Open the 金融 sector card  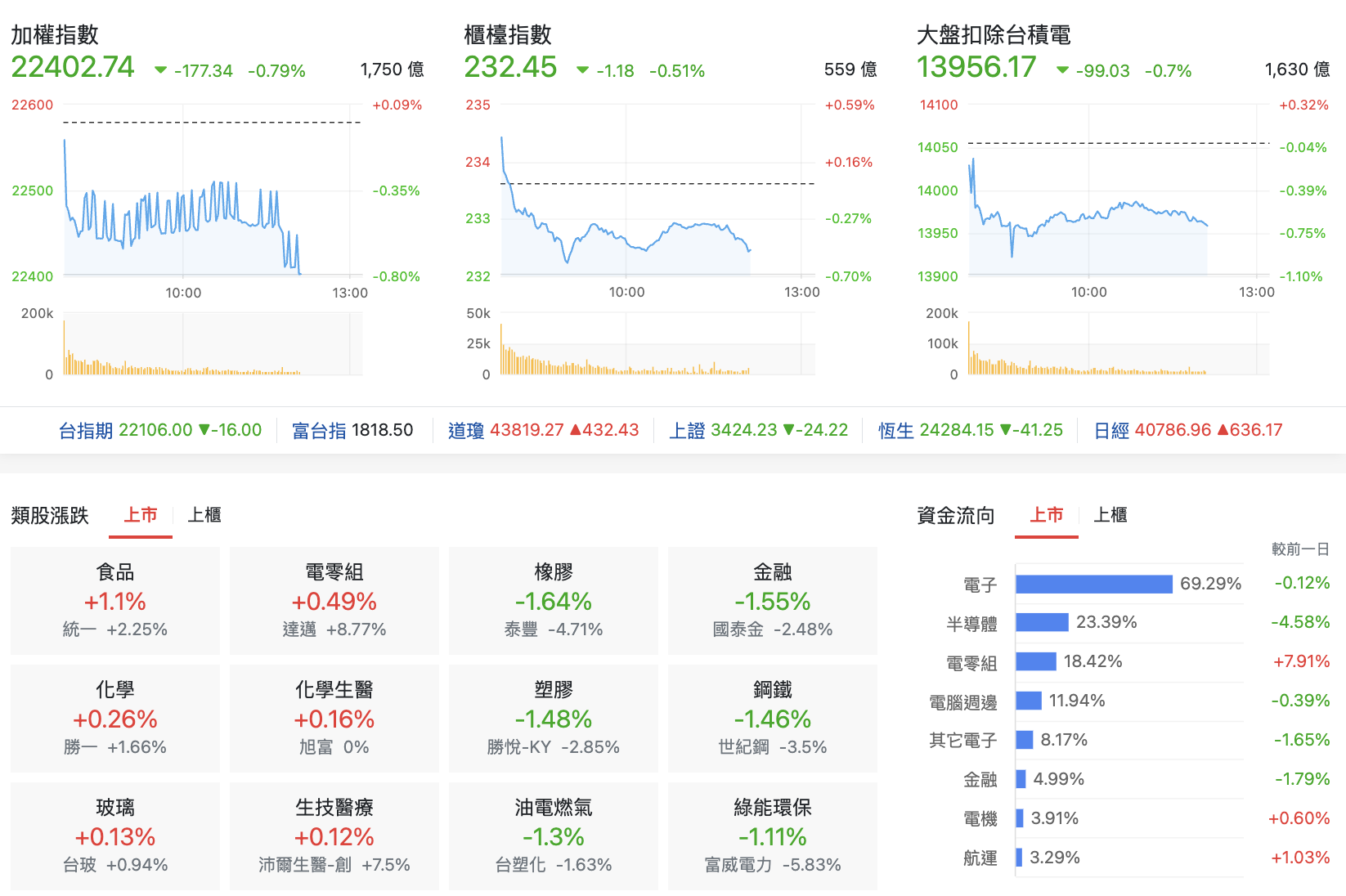(x=773, y=601)
